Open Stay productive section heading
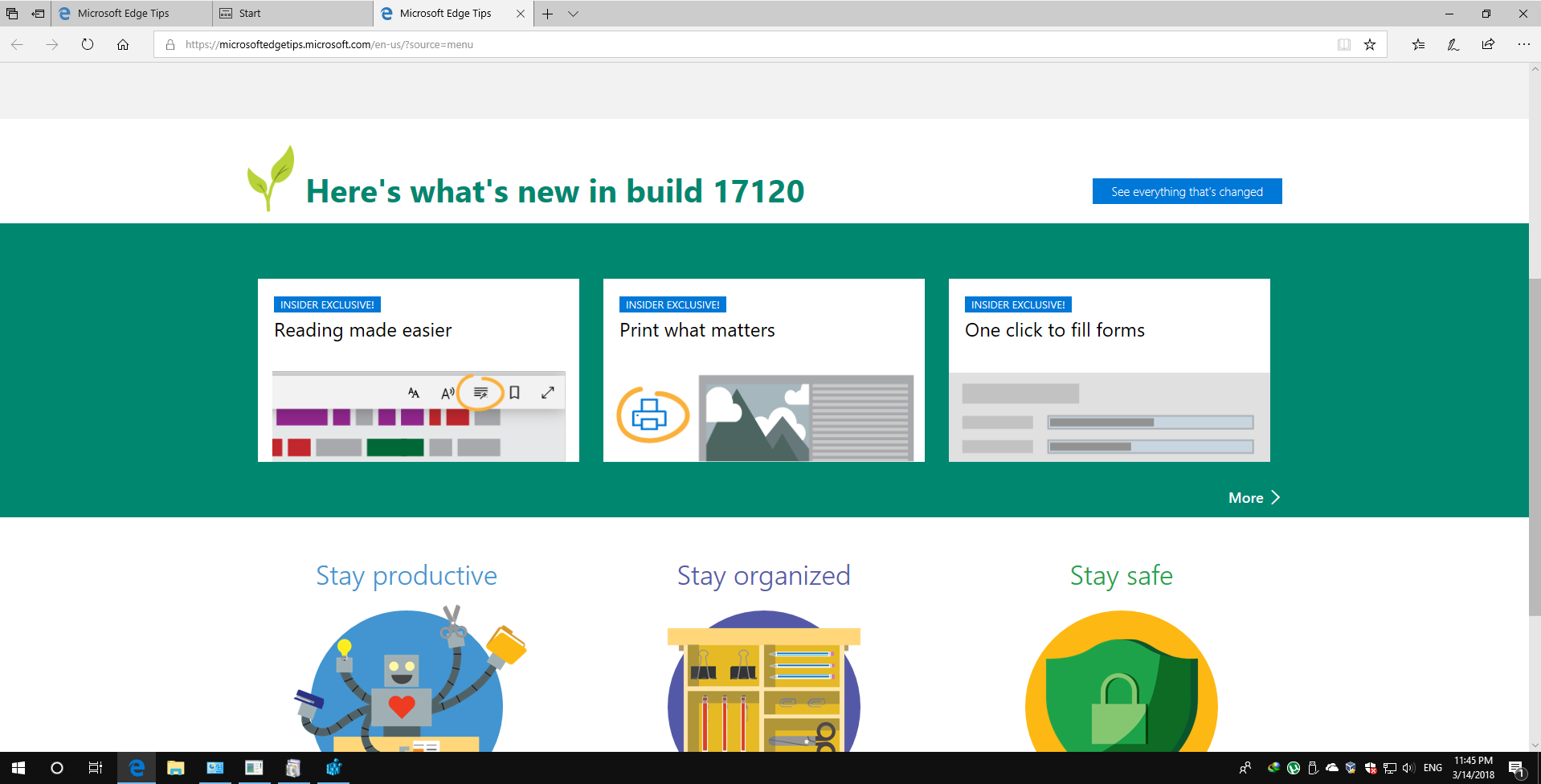Image resolution: width=1541 pixels, height=784 pixels. [407, 576]
